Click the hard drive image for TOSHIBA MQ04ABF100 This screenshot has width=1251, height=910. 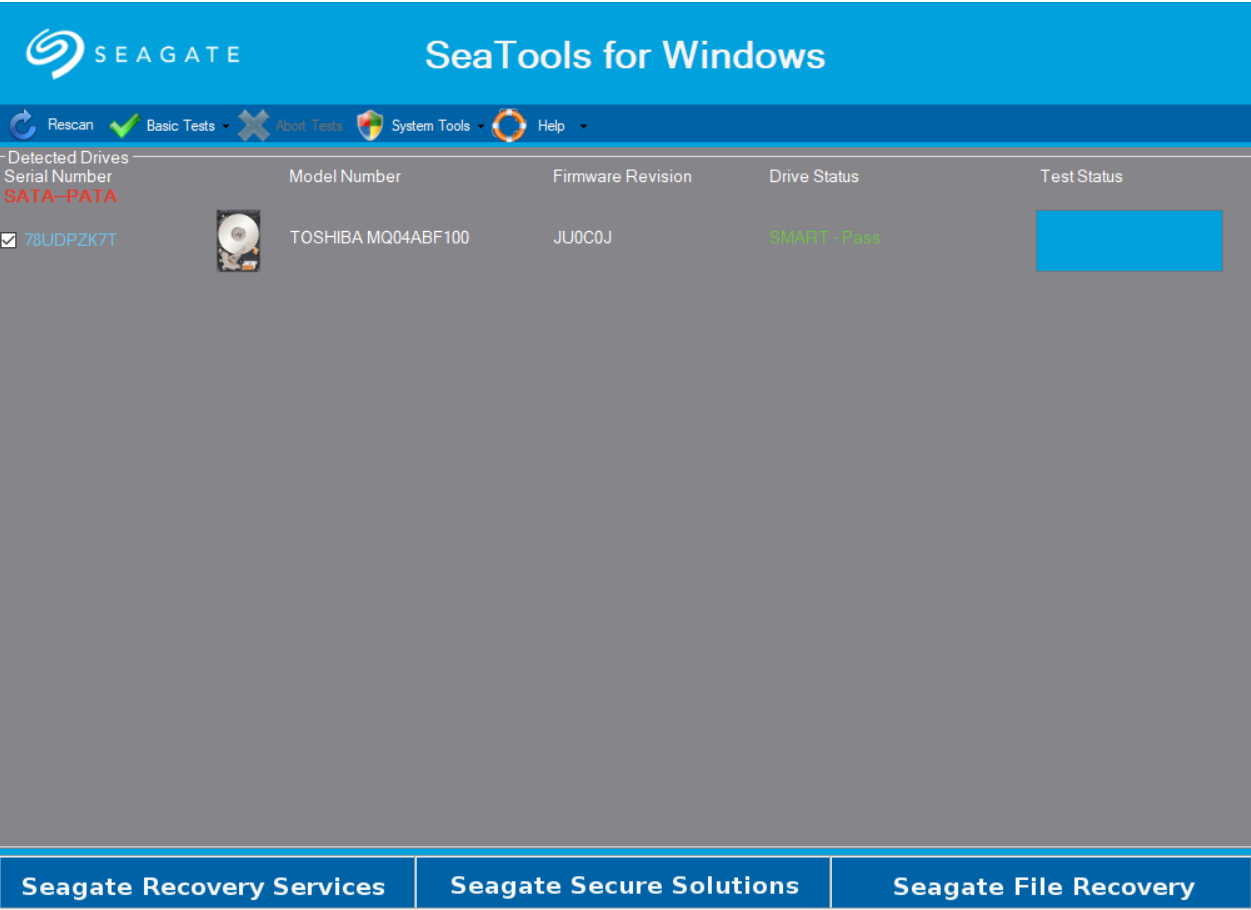click(x=238, y=240)
